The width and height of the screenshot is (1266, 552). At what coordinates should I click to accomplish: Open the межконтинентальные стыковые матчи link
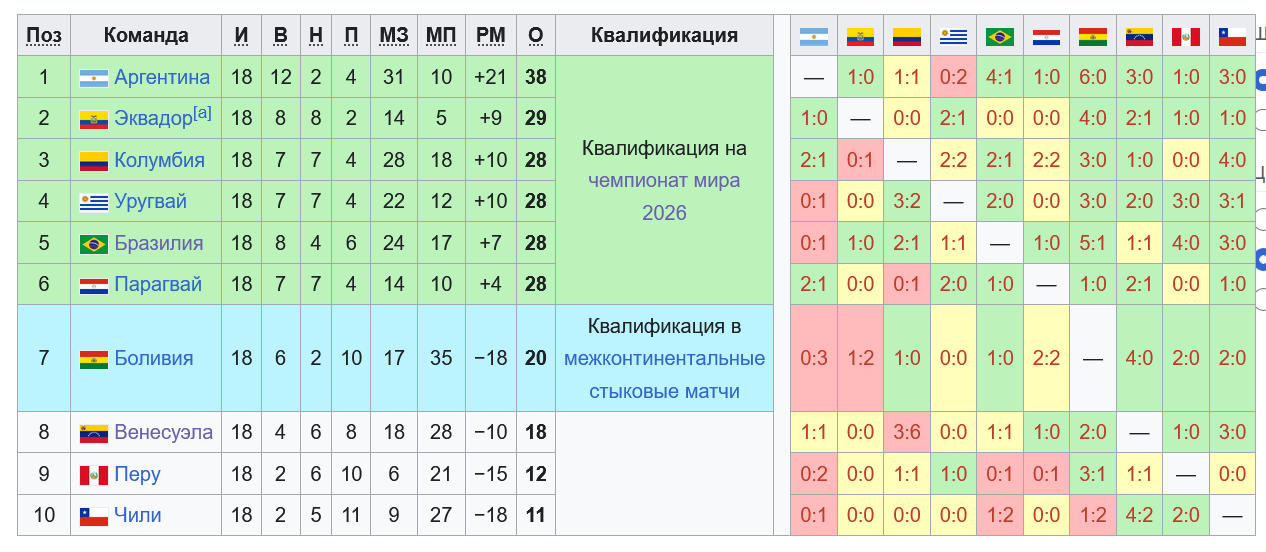[664, 374]
